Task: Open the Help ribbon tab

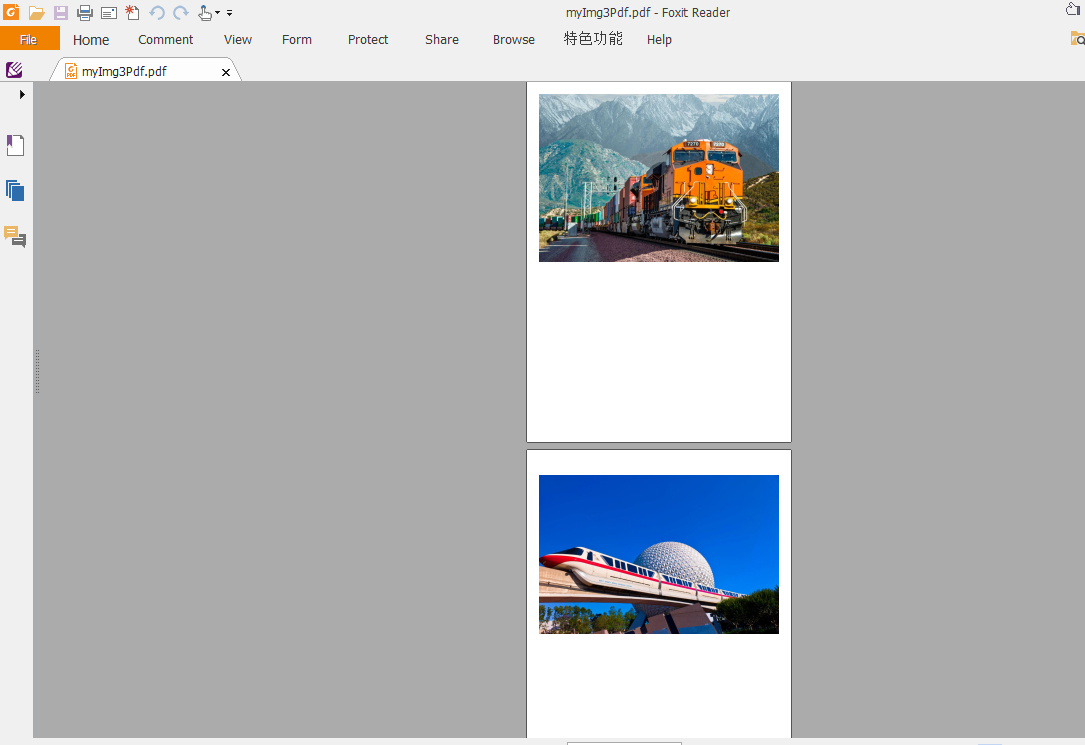Action: coord(659,39)
